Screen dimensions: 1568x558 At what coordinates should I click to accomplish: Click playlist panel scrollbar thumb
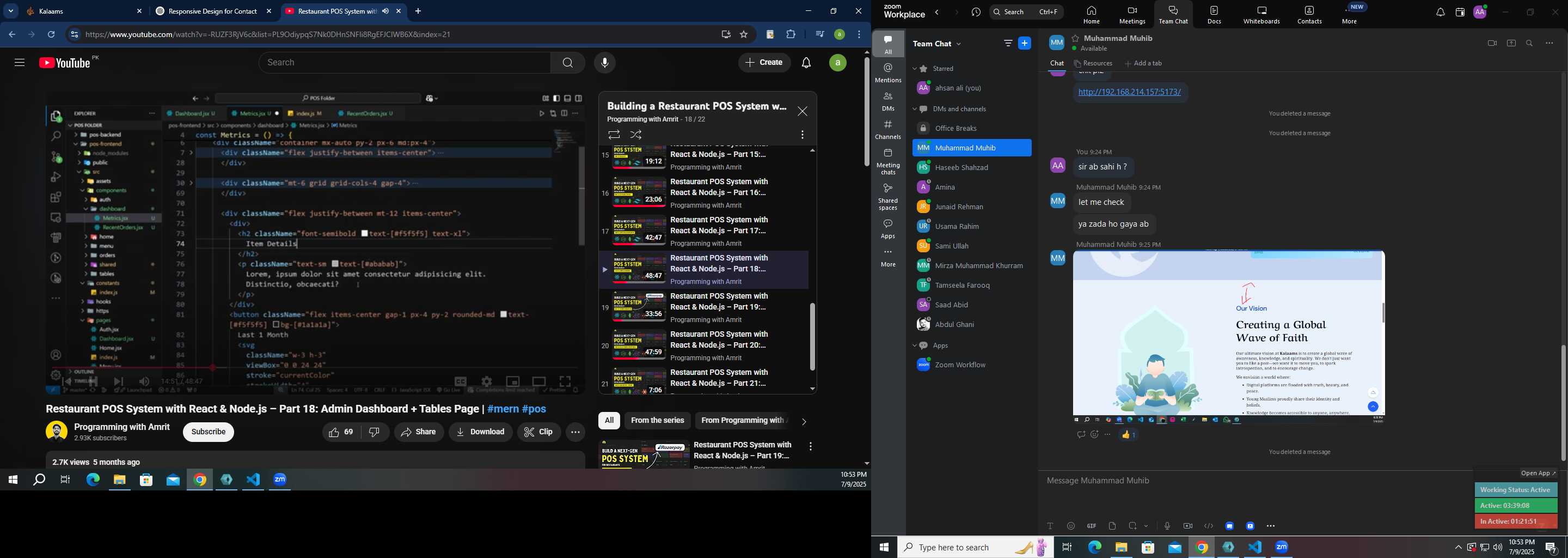tap(812, 336)
